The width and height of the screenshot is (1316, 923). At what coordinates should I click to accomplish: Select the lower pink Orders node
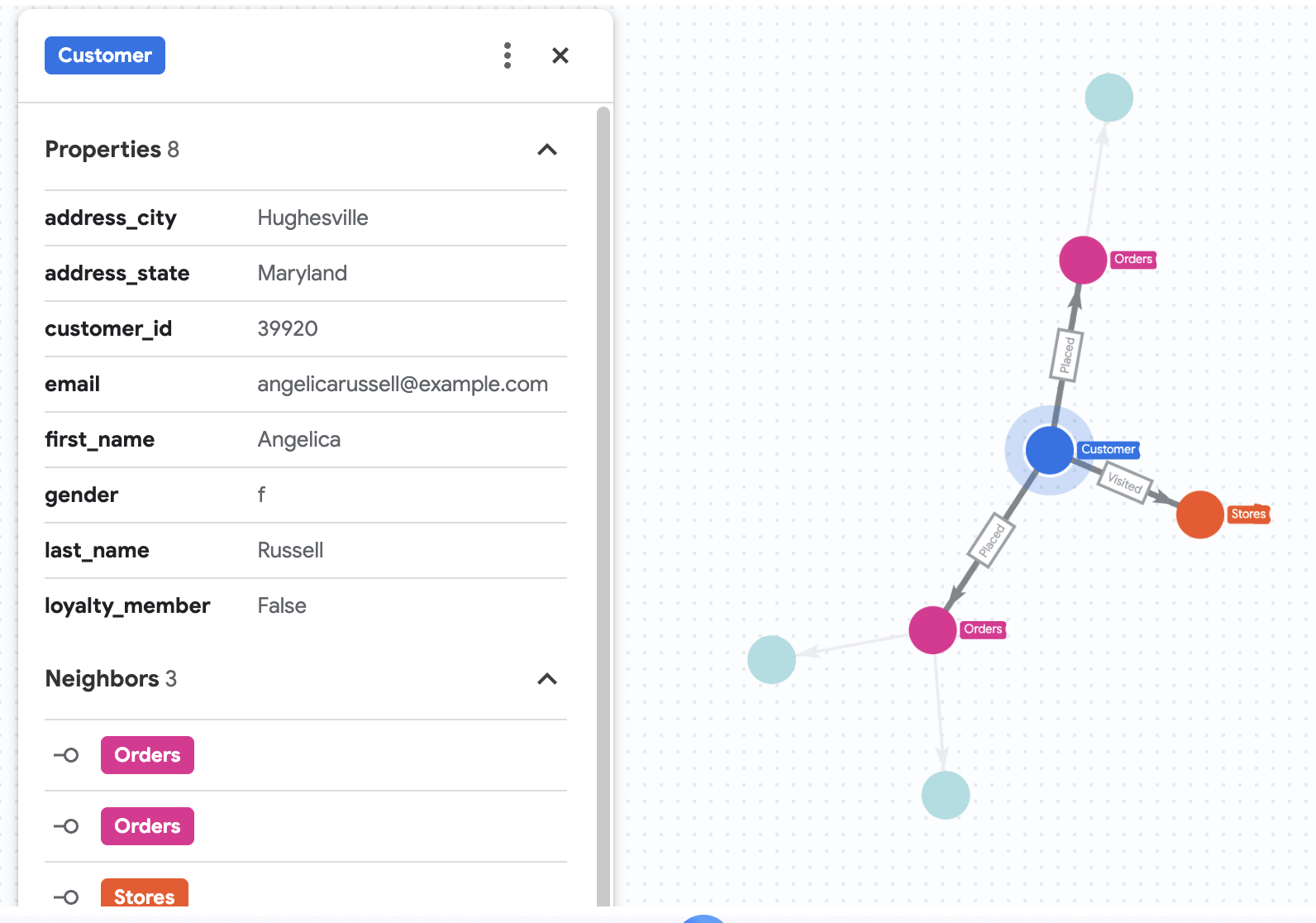tap(932, 630)
